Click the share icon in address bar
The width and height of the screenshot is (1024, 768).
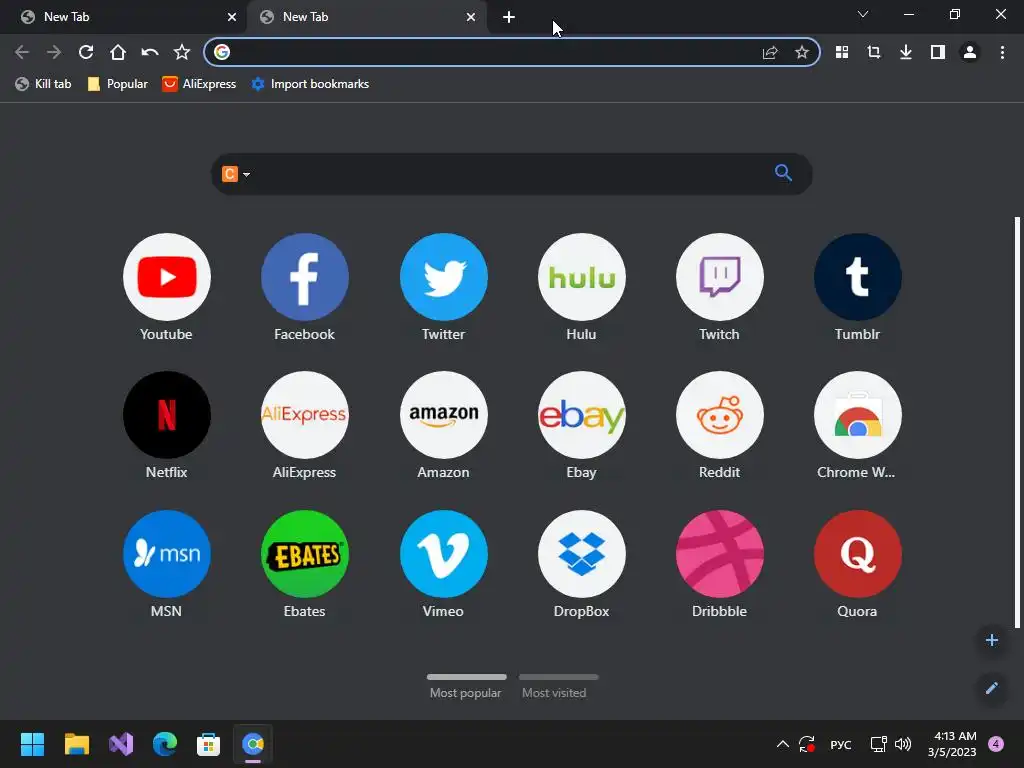coord(770,52)
